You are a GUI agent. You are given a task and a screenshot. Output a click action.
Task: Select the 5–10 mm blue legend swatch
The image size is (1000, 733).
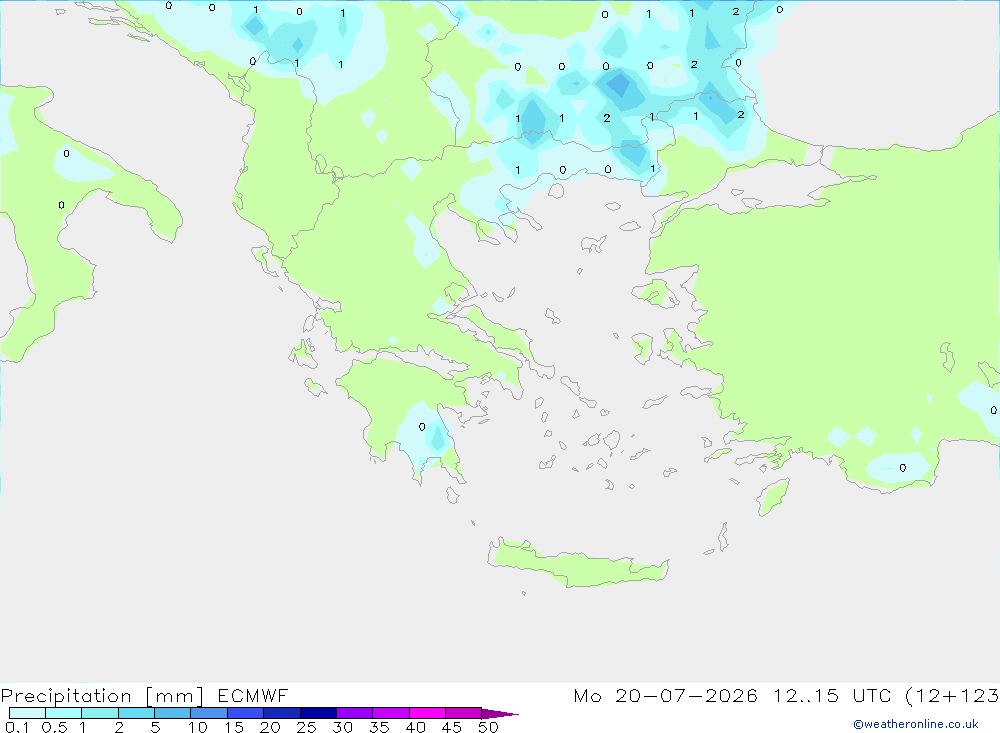(x=173, y=713)
